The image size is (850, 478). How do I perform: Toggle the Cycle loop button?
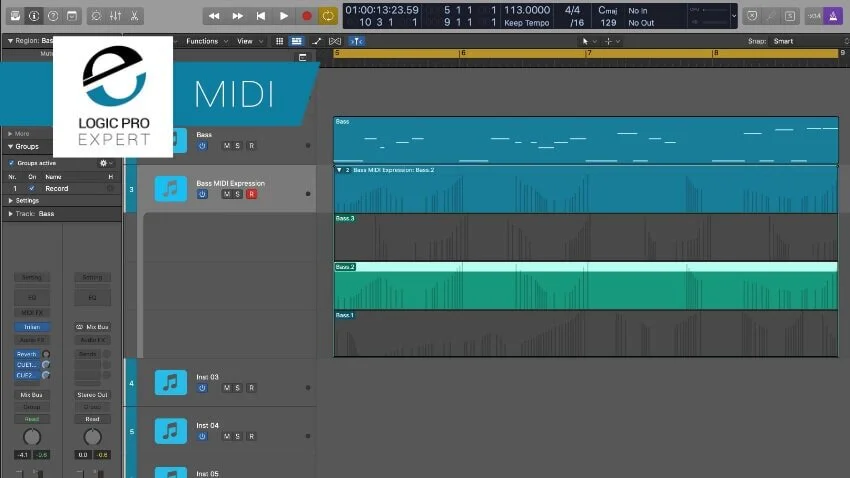328,16
